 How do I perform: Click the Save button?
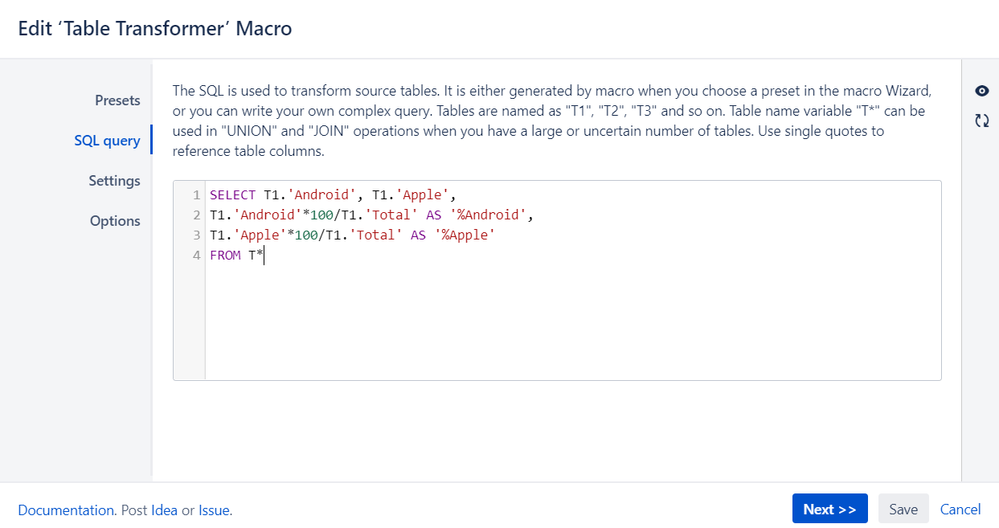pos(903,509)
